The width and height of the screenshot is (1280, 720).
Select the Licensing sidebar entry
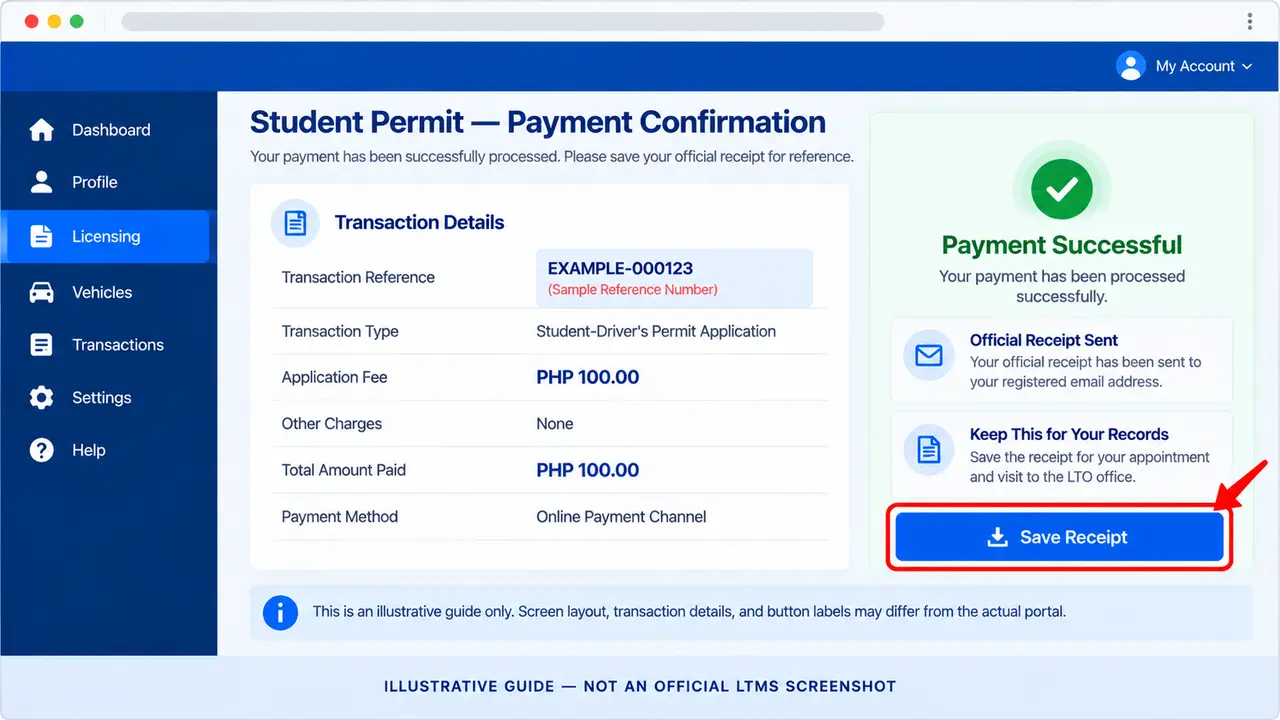click(105, 237)
